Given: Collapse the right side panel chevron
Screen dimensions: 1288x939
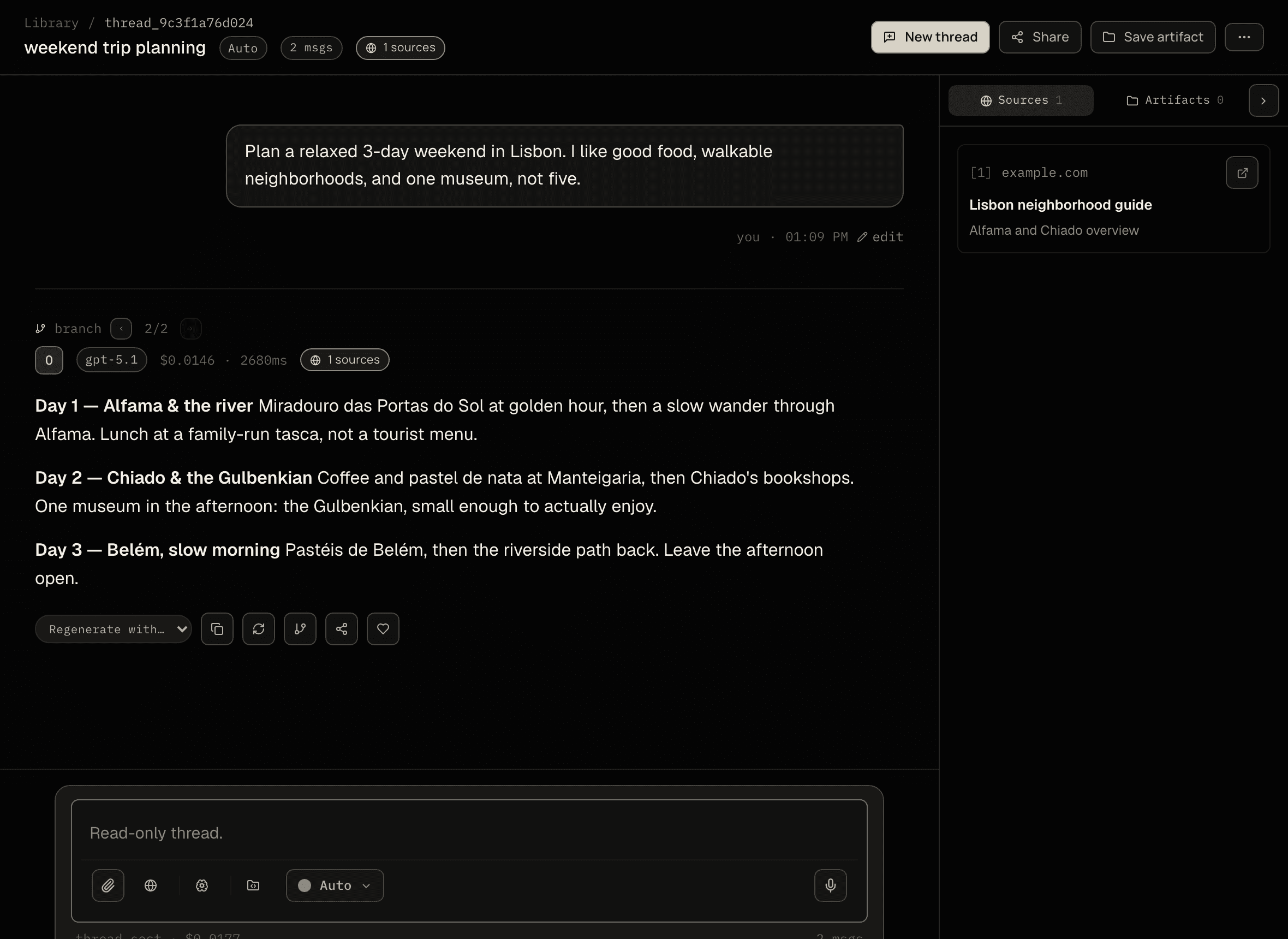Looking at the screenshot, I should coord(1263,100).
